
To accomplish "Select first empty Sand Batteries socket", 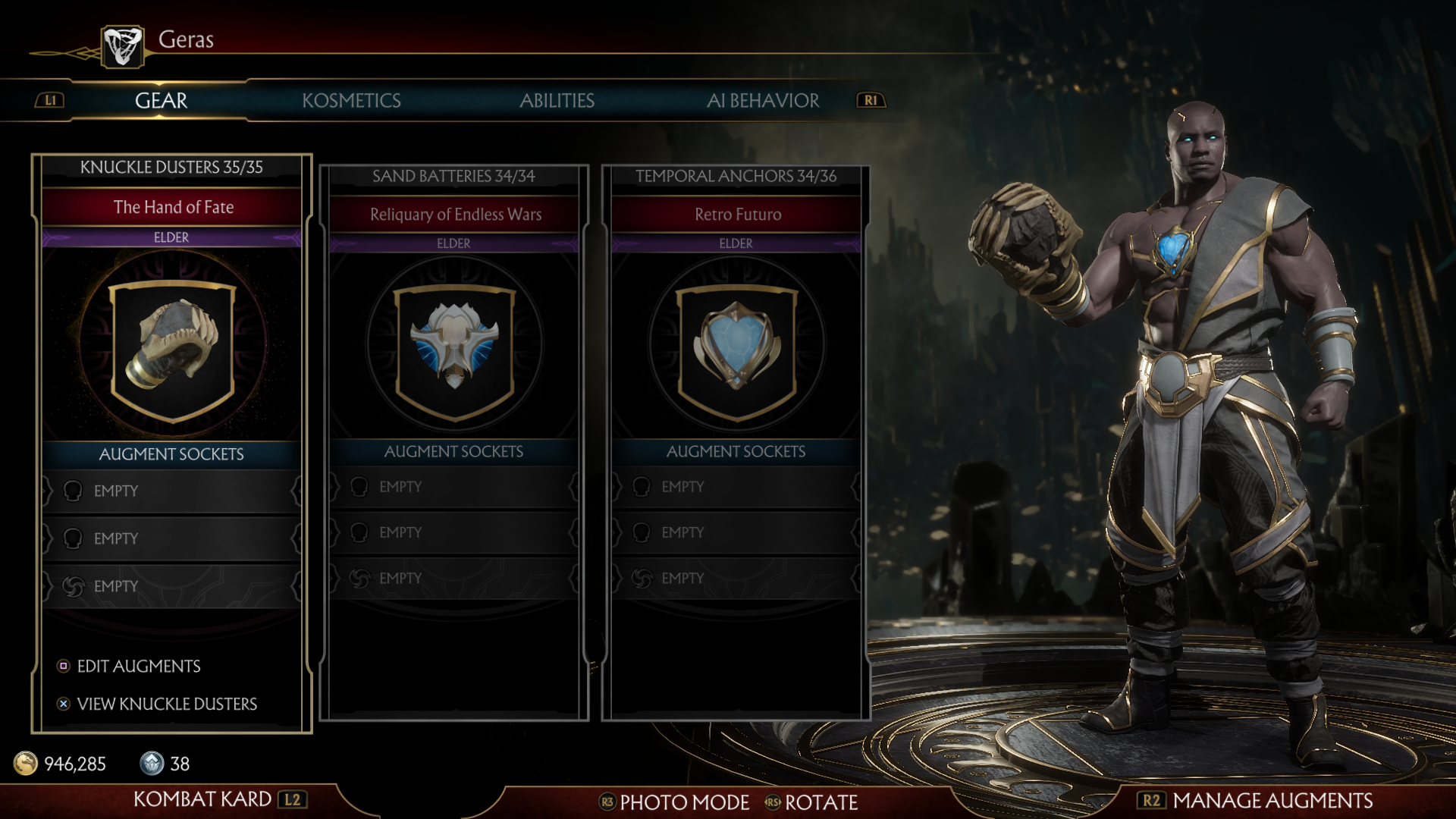I will (x=454, y=487).
